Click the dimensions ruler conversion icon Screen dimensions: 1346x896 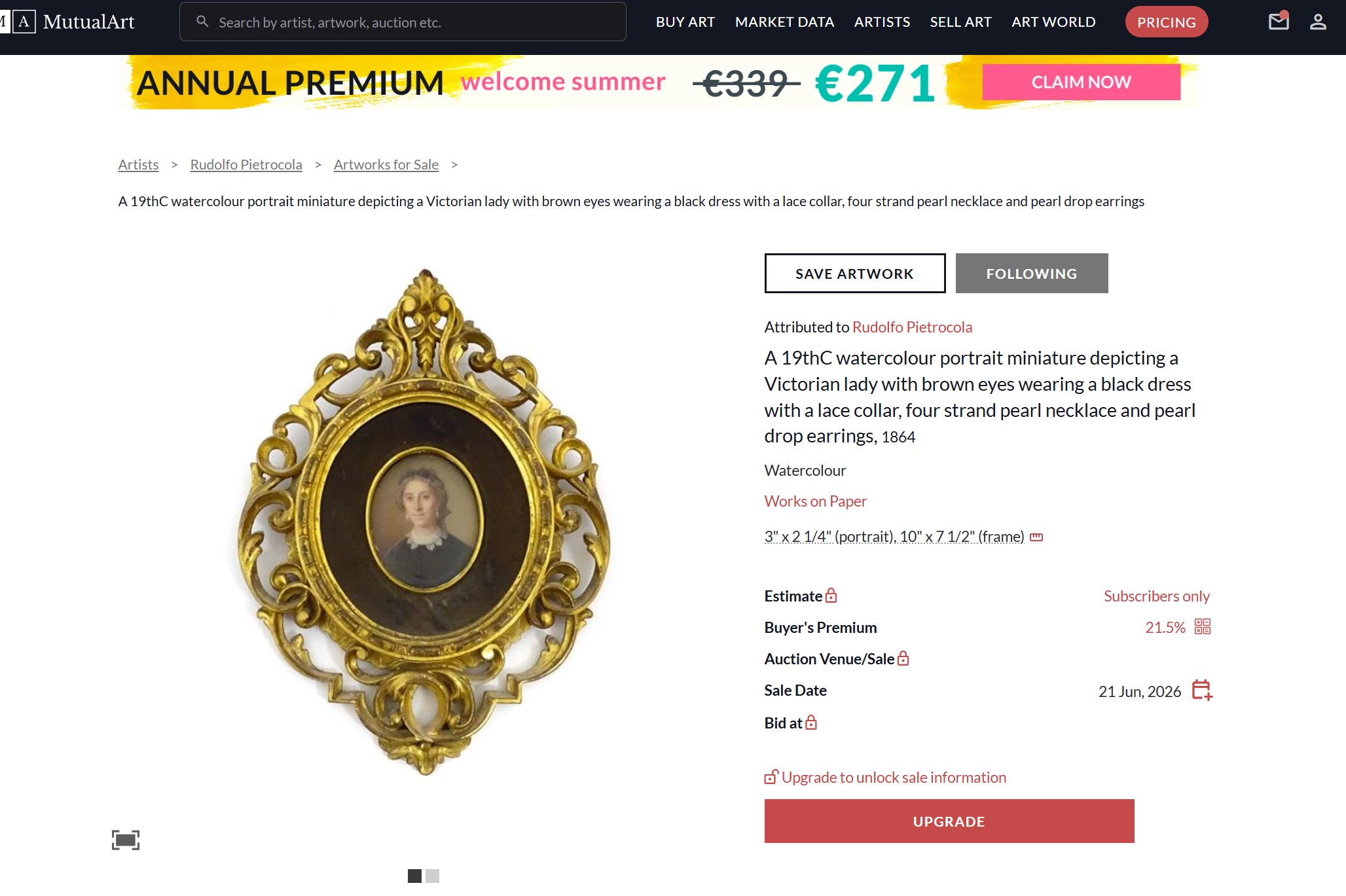coord(1036,537)
